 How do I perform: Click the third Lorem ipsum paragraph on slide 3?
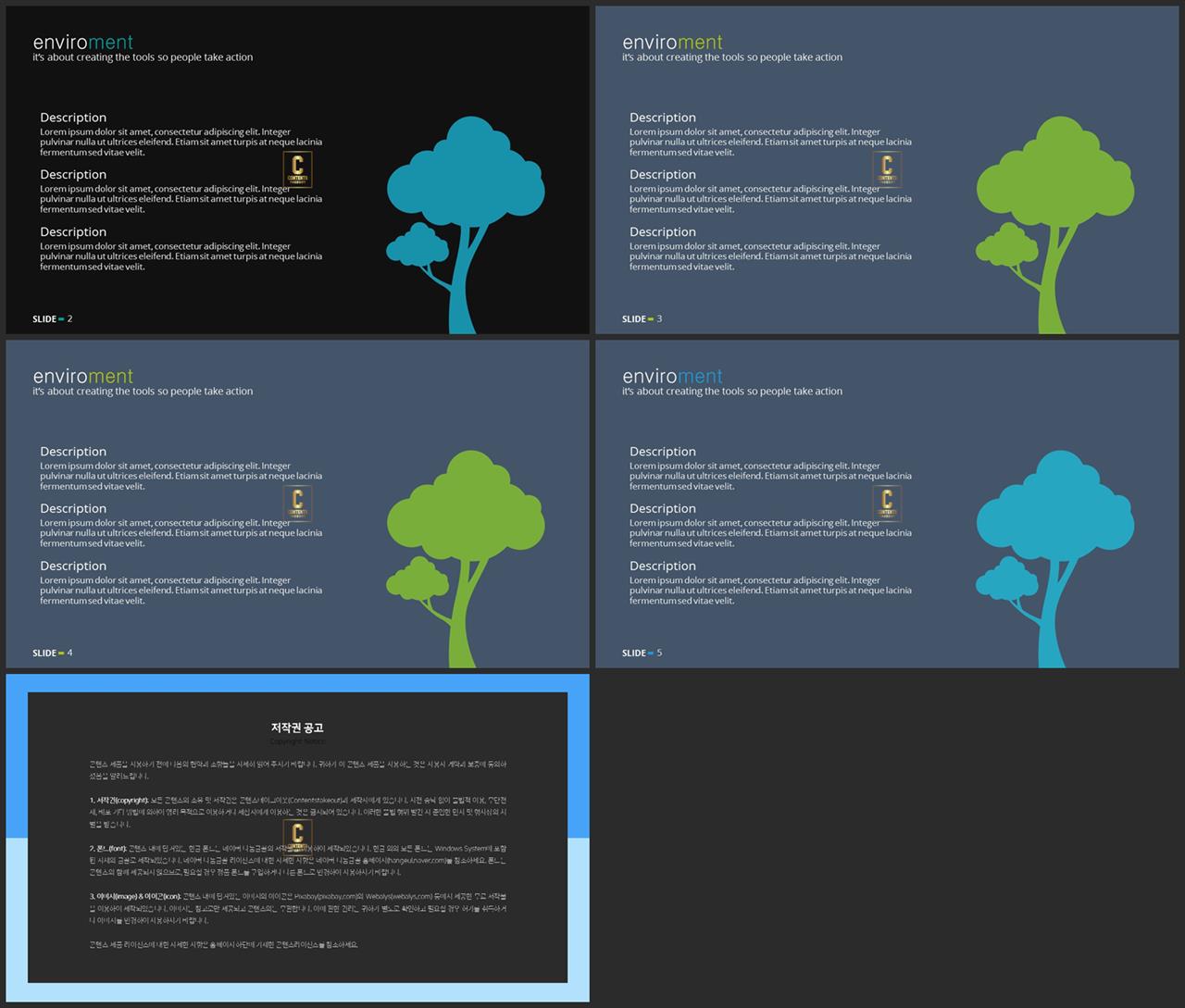point(771,257)
